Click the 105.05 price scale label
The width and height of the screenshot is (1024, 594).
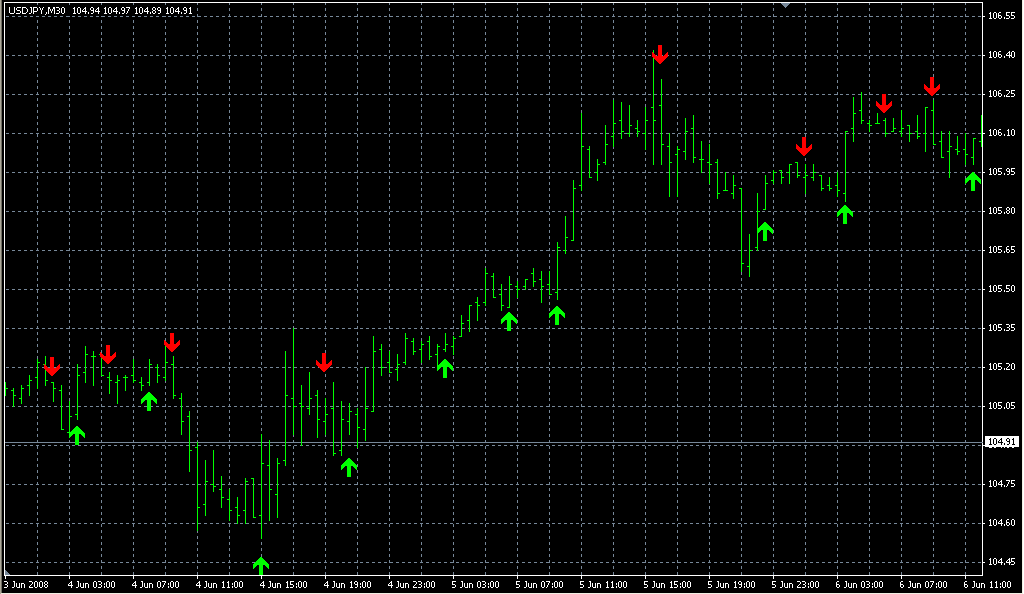(x=1001, y=406)
